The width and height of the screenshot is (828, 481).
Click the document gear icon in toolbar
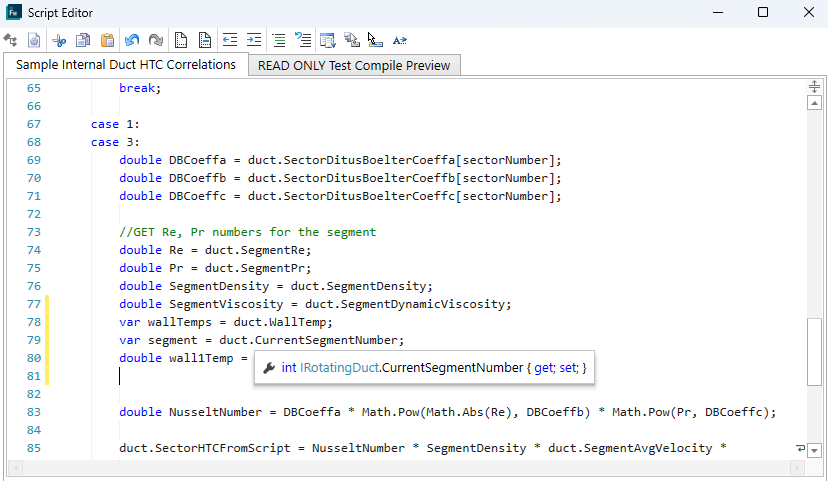[x=34, y=41]
